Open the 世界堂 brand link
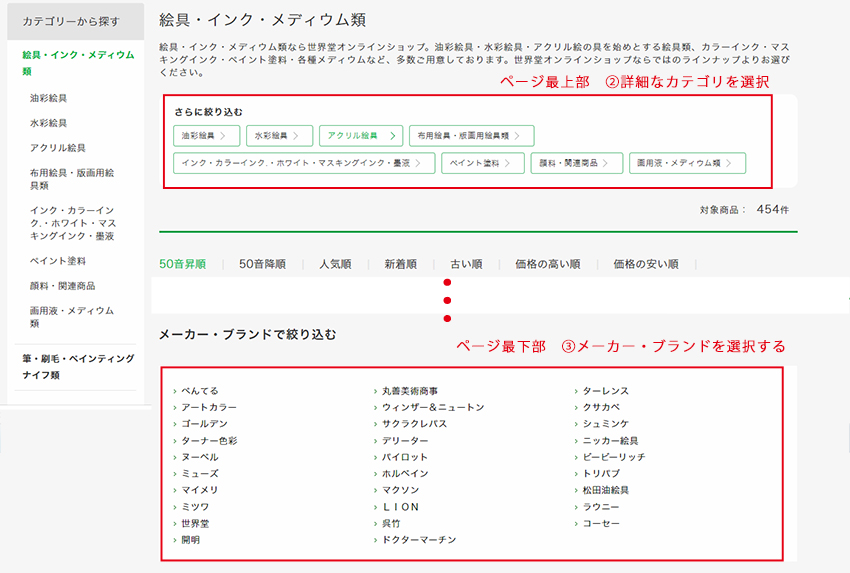This screenshot has height=573, width=850. click(x=195, y=524)
